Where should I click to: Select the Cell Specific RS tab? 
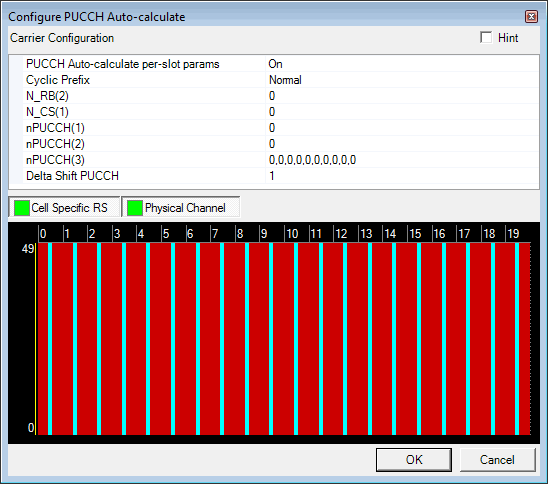(x=64, y=207)
